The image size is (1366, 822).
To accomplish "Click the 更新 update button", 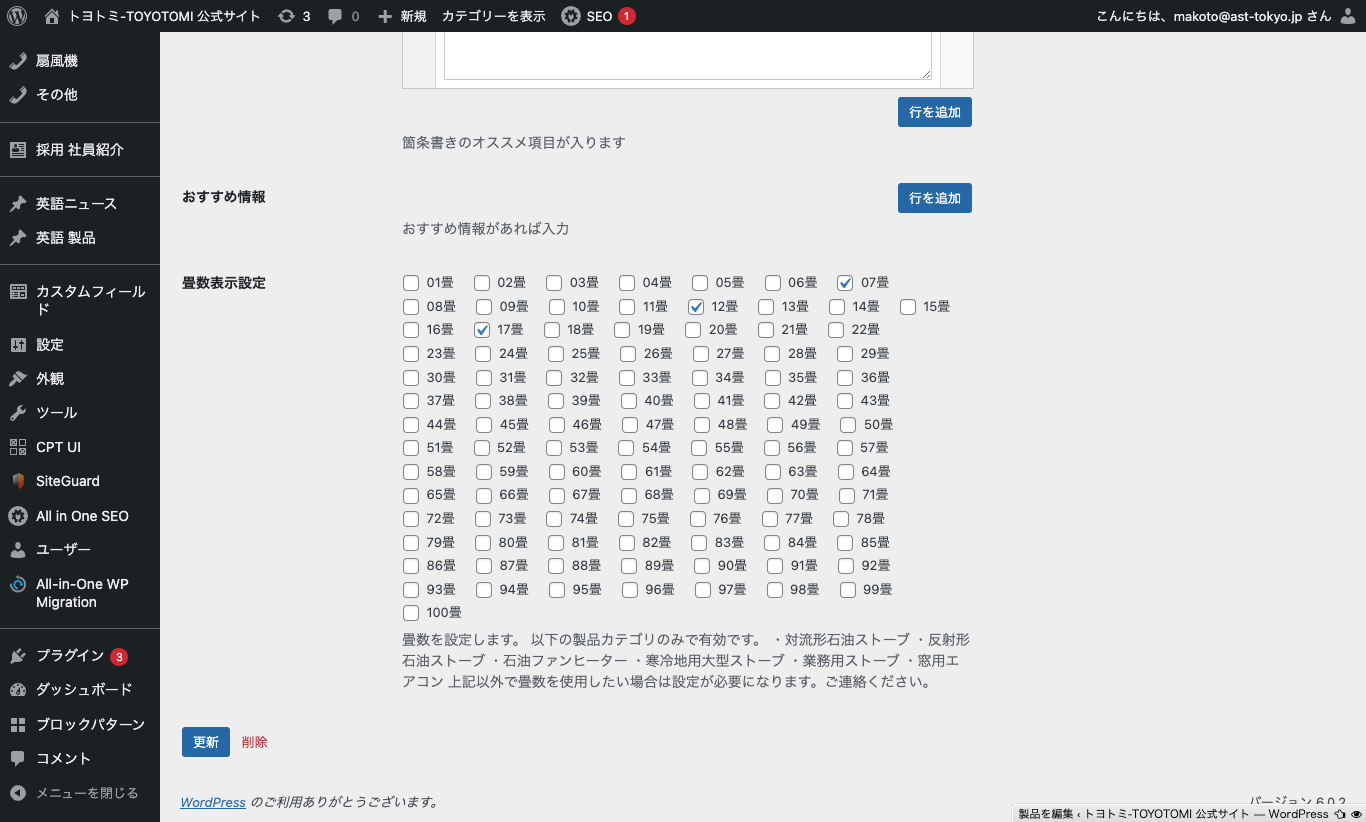I will tap(206, 742).
